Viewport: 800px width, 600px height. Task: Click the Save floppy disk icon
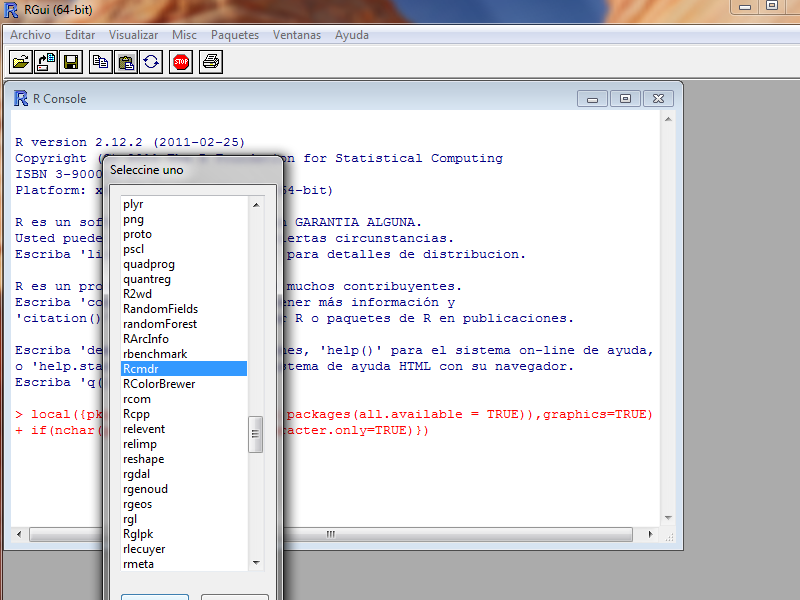71,62
